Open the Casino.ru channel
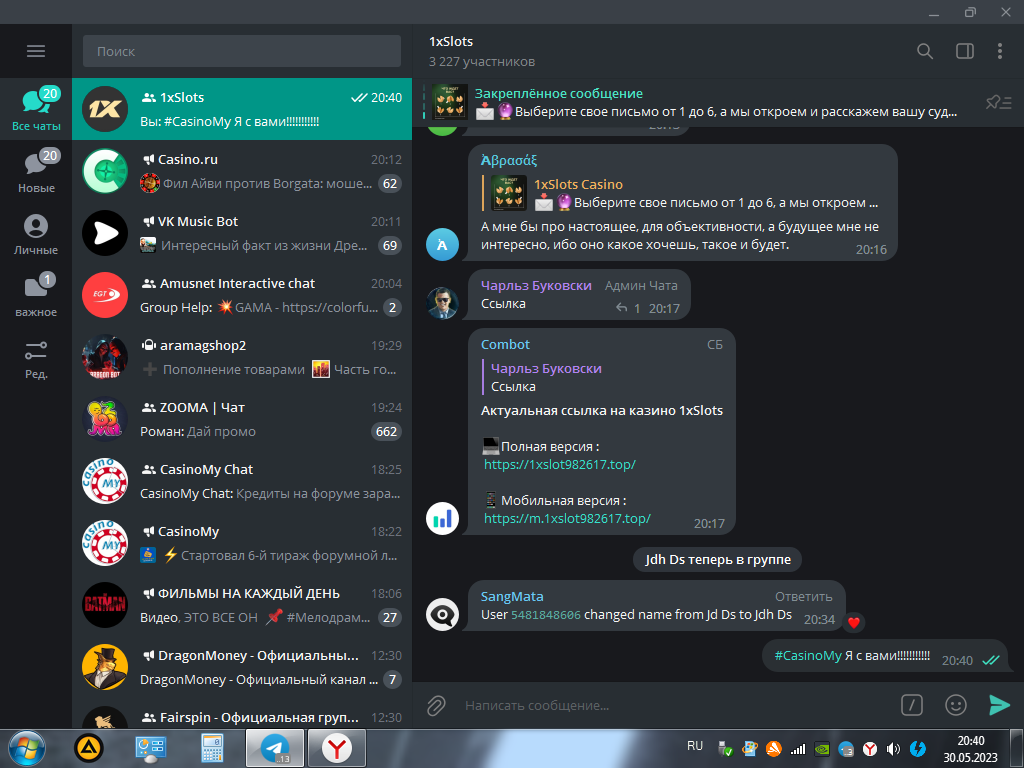This screenshot has height=768, width=1024. 242,171
